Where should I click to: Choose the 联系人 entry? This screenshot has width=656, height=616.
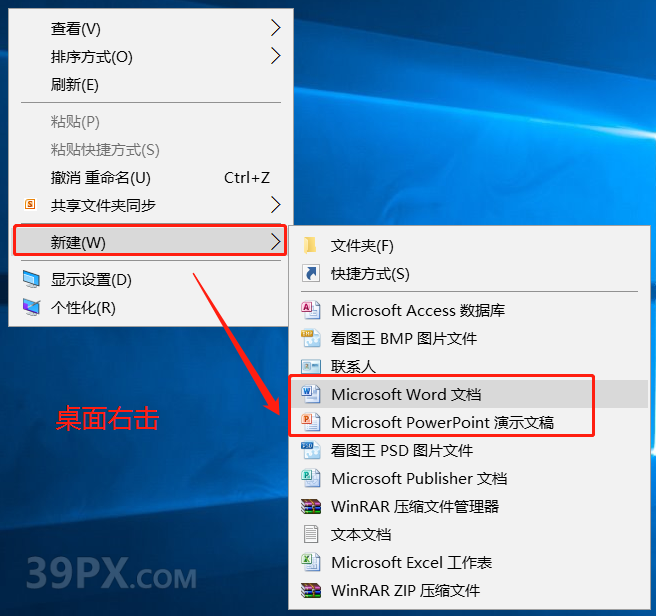[x=469, y=366]
